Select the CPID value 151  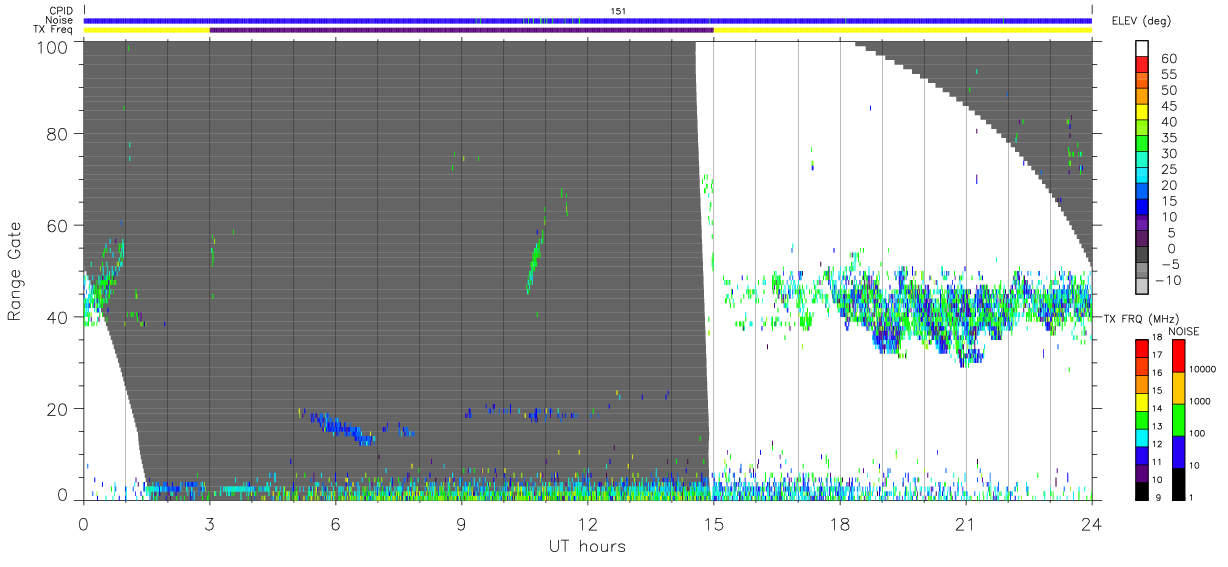click(x=617, y=11)
